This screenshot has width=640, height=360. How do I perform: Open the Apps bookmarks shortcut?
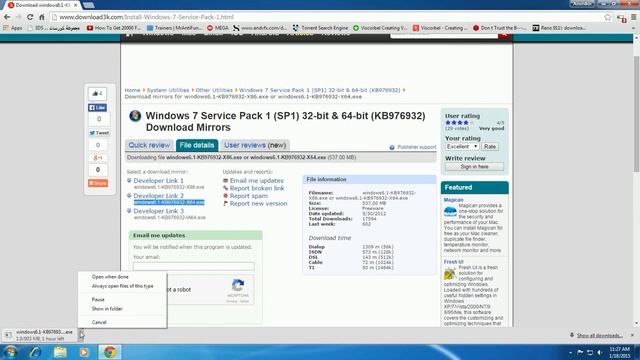click(x=13, y=28)
